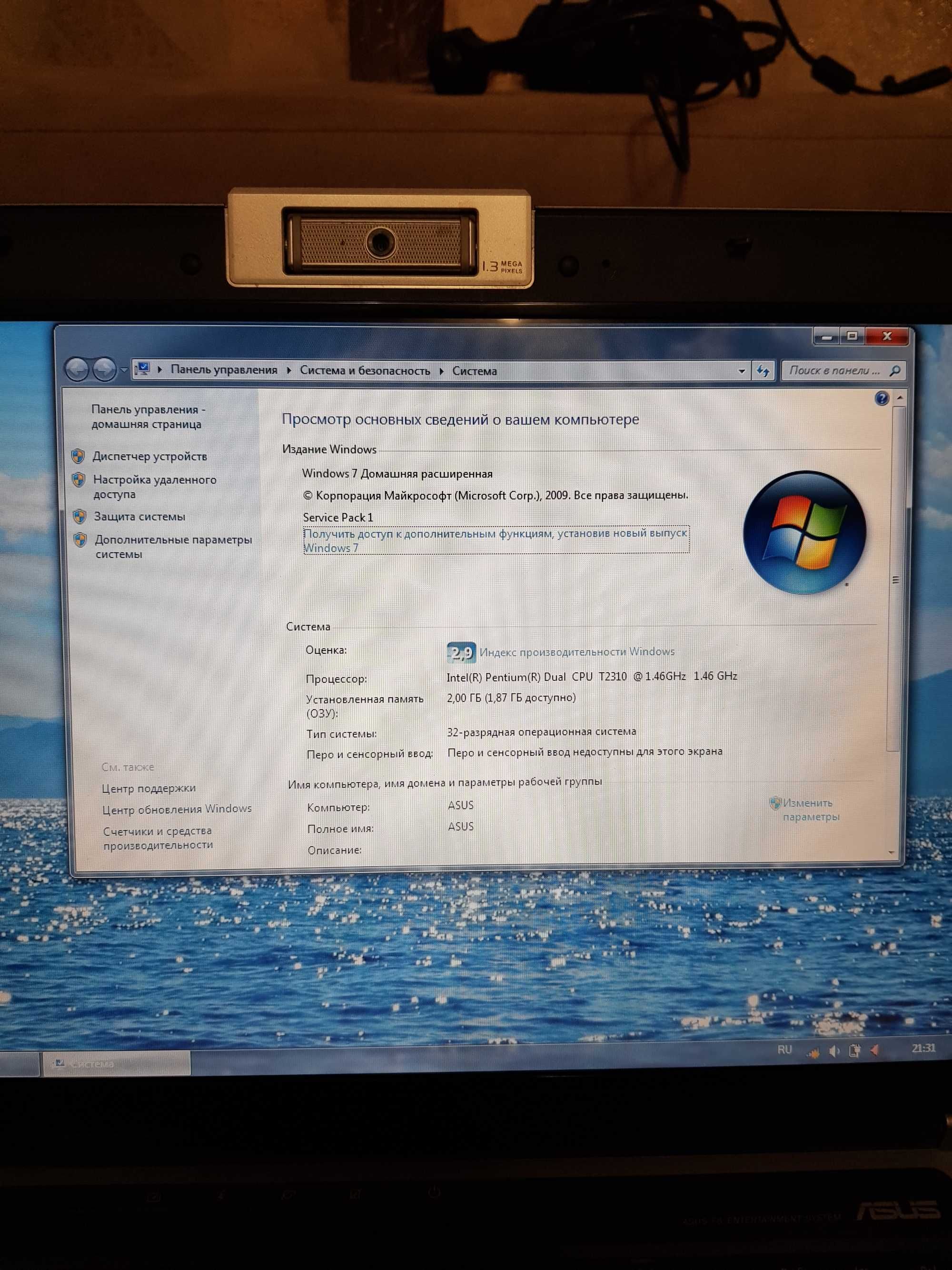Open Центр обновления Windows link
Image resolution: width=952 pixels, height=1270 pixels.
[177, 809]
